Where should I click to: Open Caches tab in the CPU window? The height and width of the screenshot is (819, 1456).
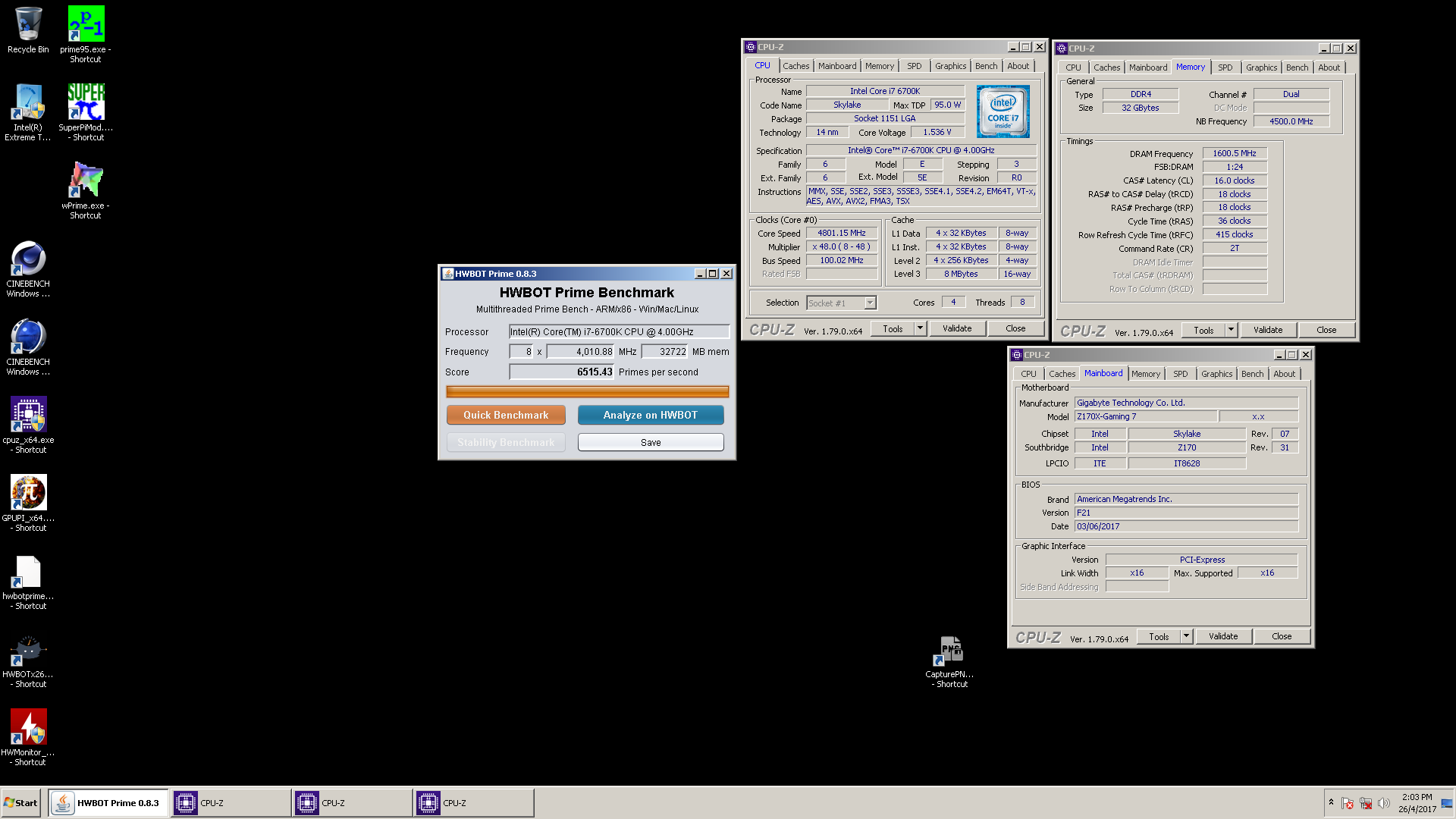[x=795, y=66]
